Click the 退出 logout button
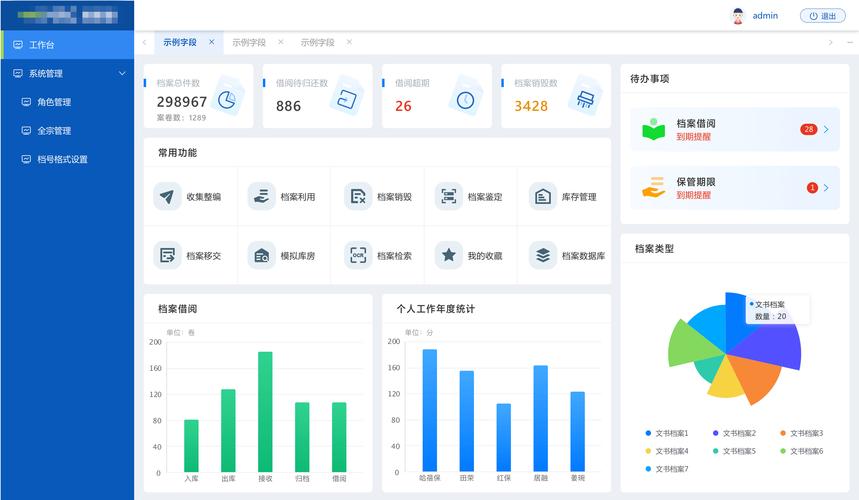The image size is (859, 500). click(x=822, y=16)
